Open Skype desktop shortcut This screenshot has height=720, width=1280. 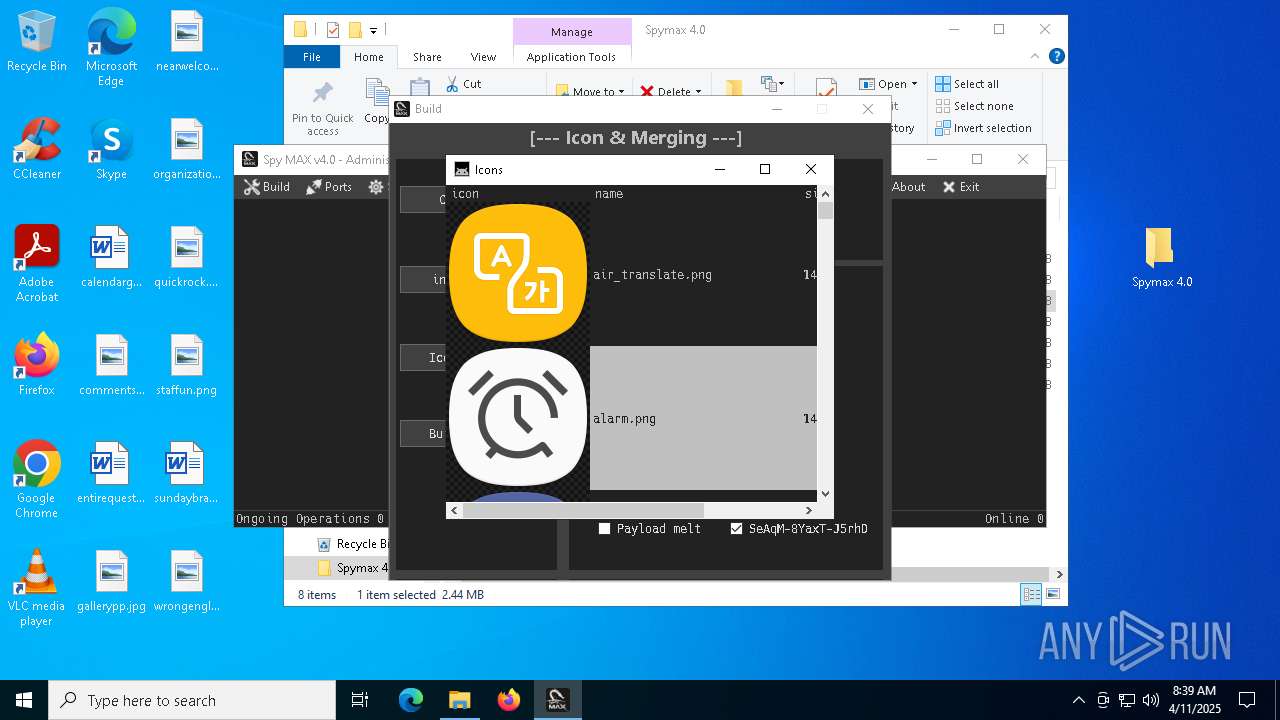coord(111,149)
